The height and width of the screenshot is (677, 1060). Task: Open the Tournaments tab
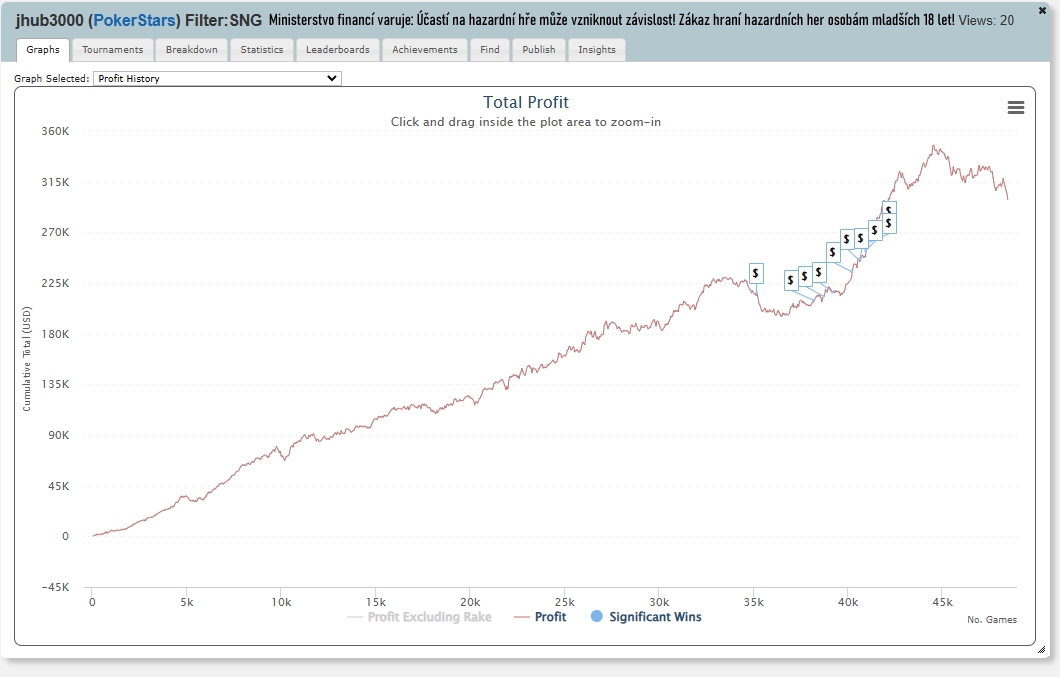click(x=112, y=49)
